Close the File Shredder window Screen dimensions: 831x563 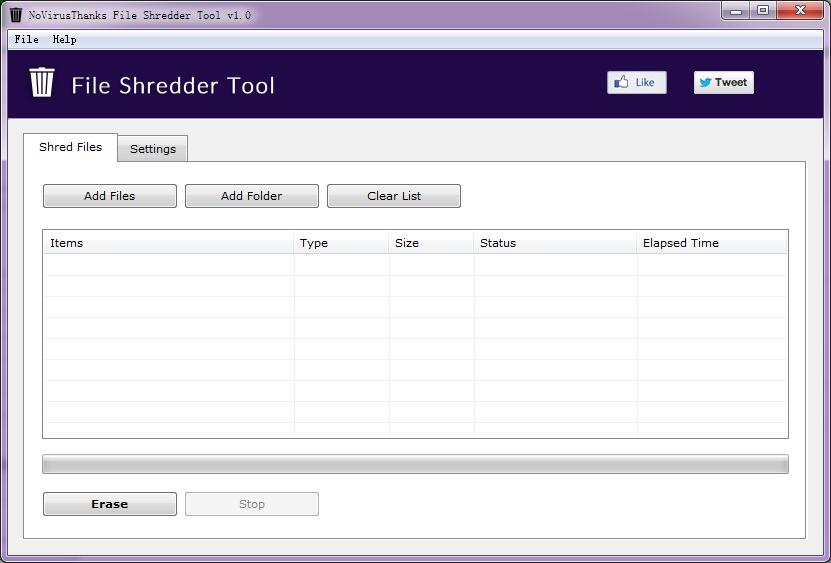(800, 10)
